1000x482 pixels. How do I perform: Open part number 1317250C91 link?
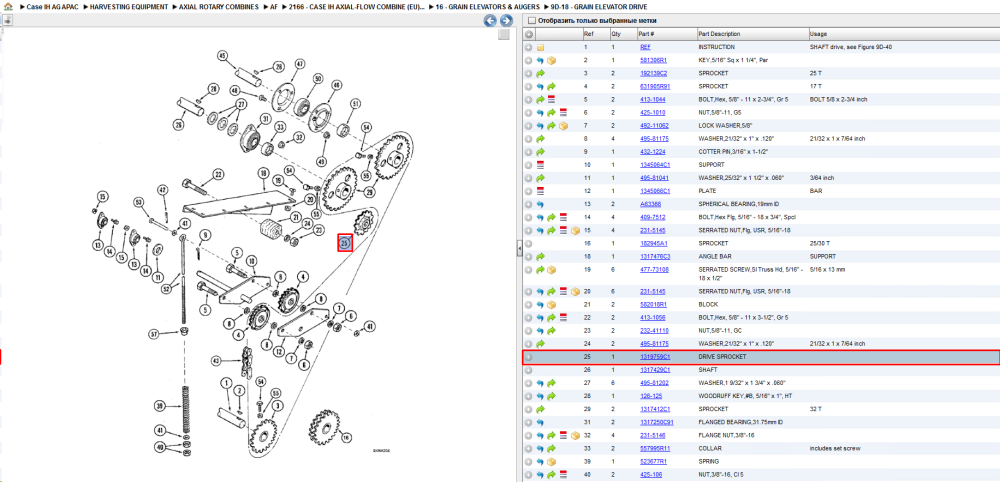(656, 422)
